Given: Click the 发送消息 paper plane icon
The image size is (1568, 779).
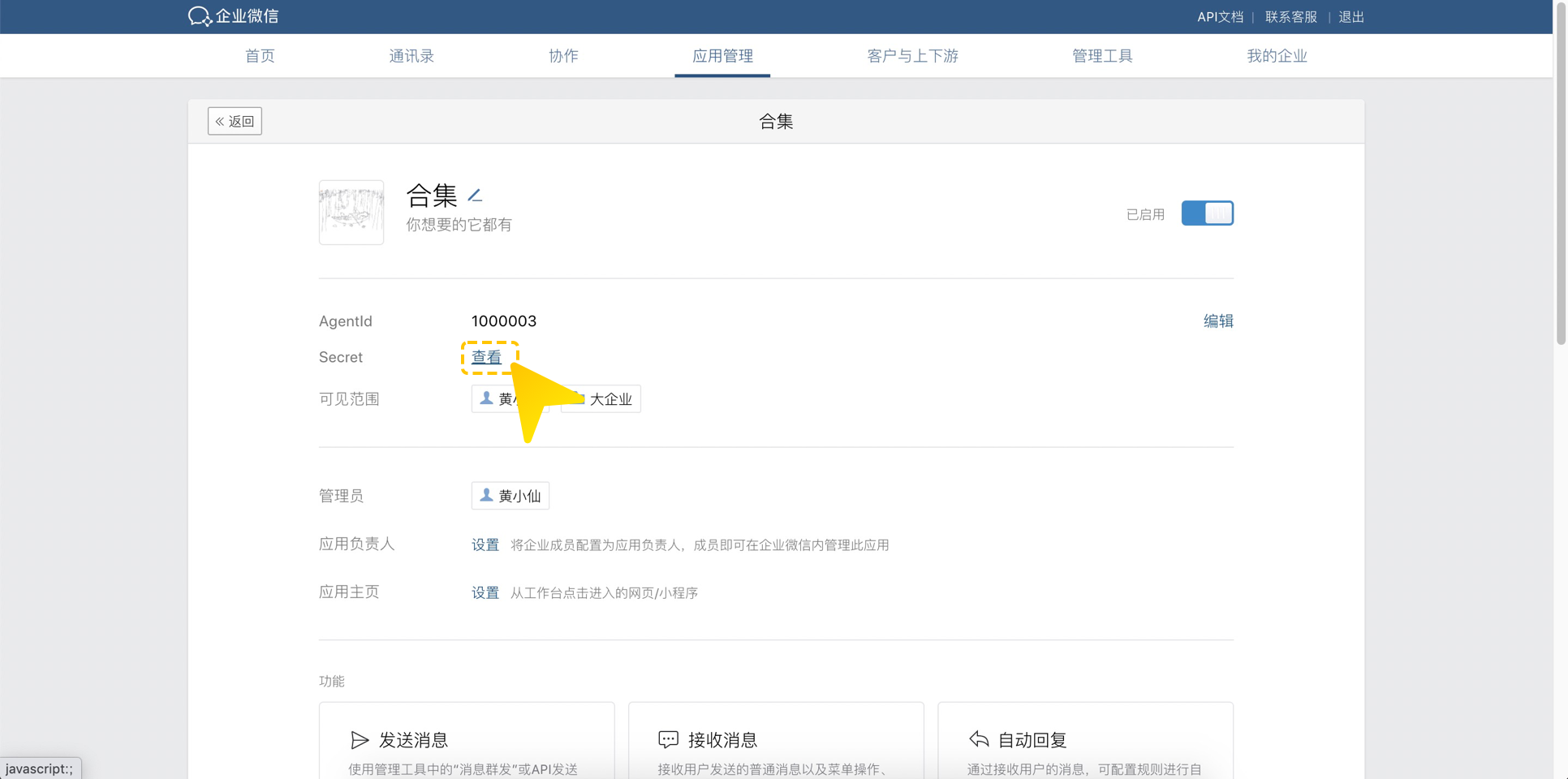Looking at the screenshot, I should click(x=359, y=739).
